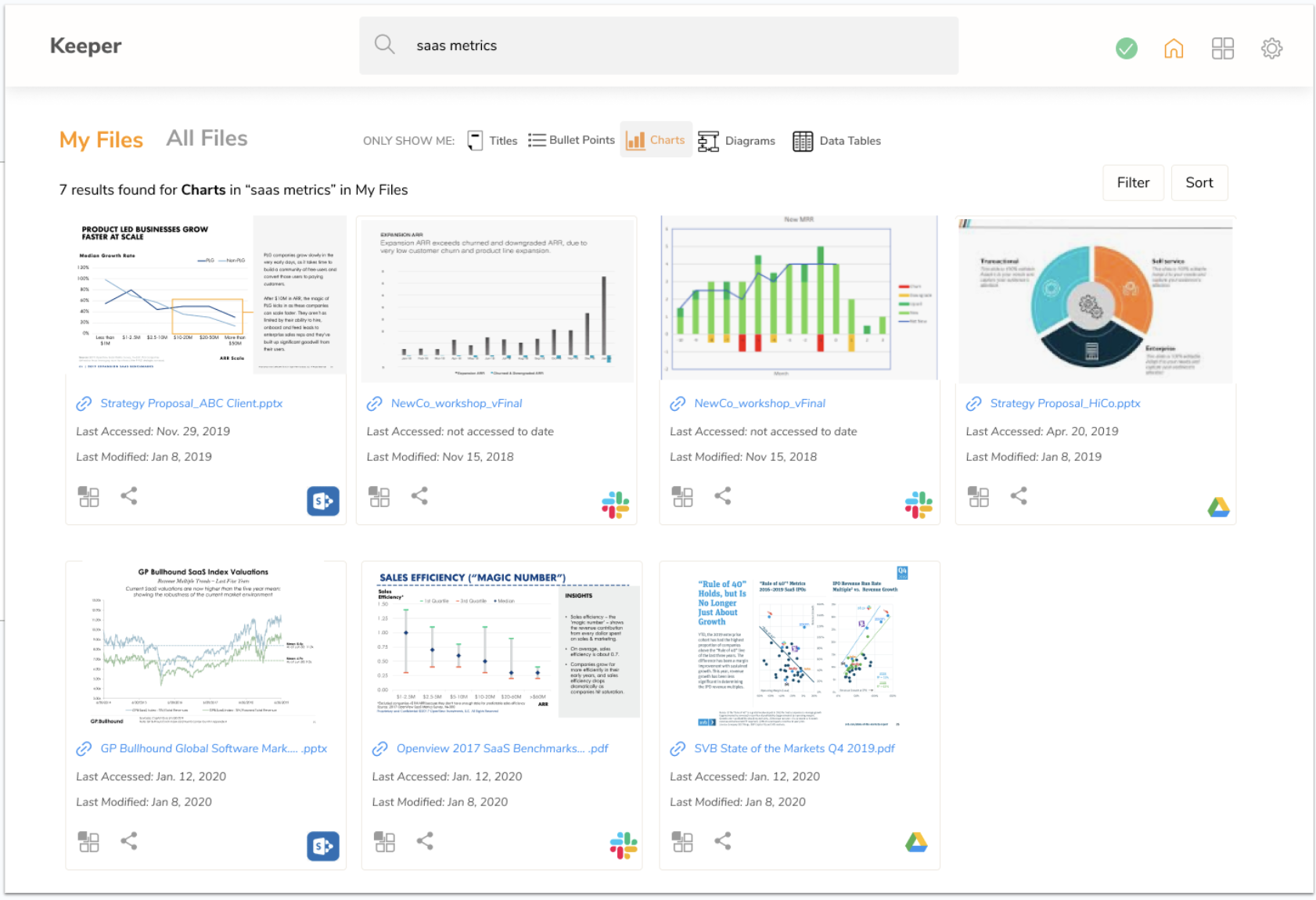Click Slack source icon on Expansion ARR card
This screenshot has height=900, width=1316.
[615, 505]
